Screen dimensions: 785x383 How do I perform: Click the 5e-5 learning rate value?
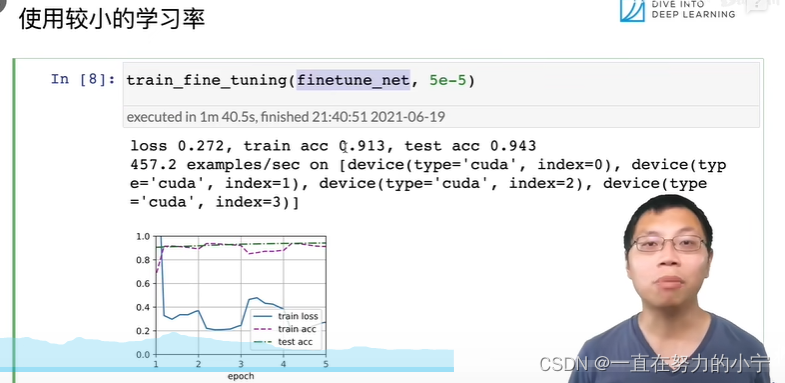coord(447,80)
